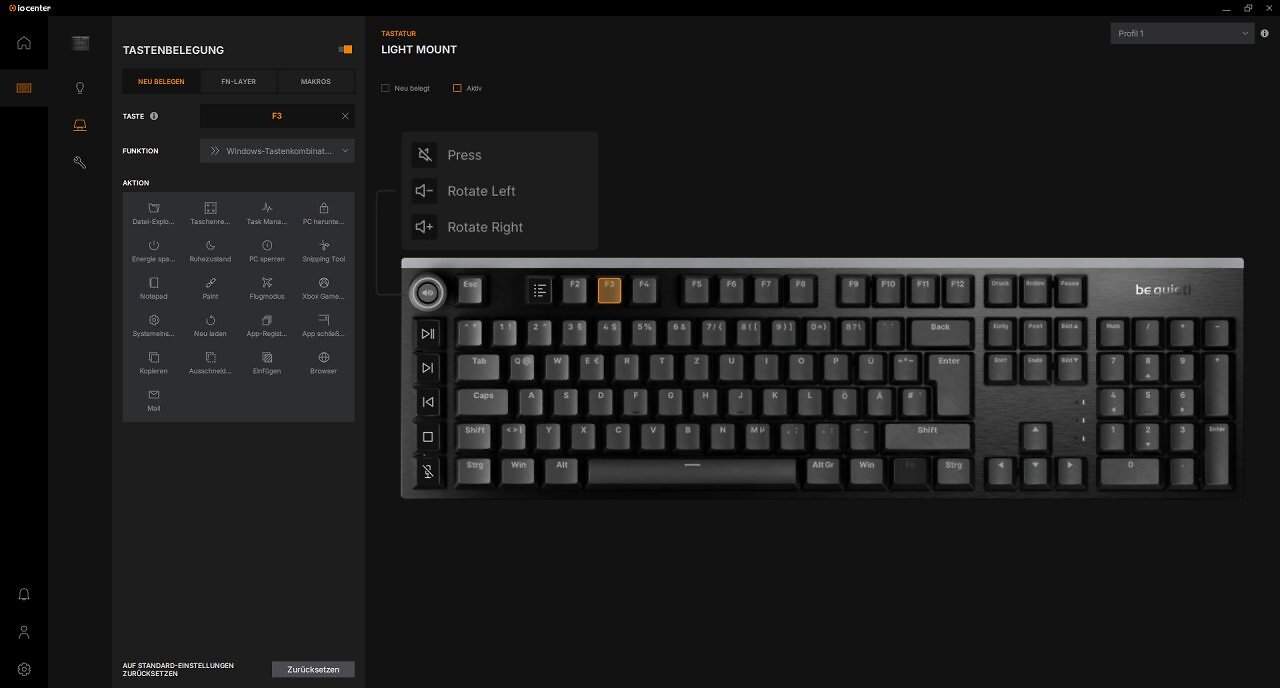
Task: Open the settings gear in sidebar
Action: pos(24,669)
